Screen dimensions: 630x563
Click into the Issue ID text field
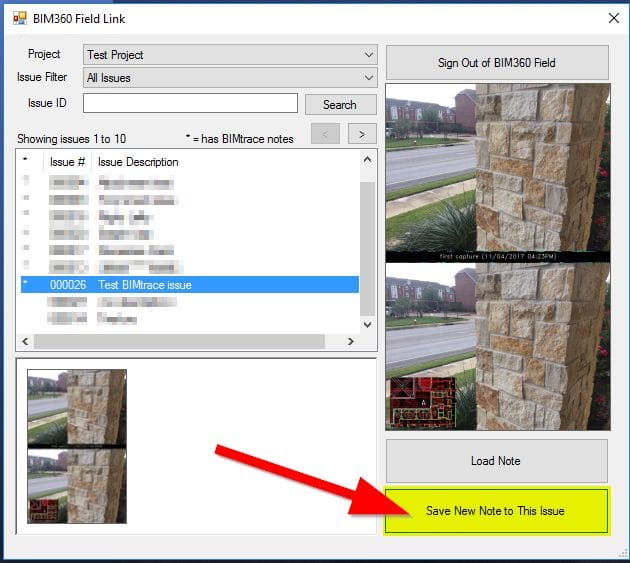pyautogui.click(x=190, y=103)
